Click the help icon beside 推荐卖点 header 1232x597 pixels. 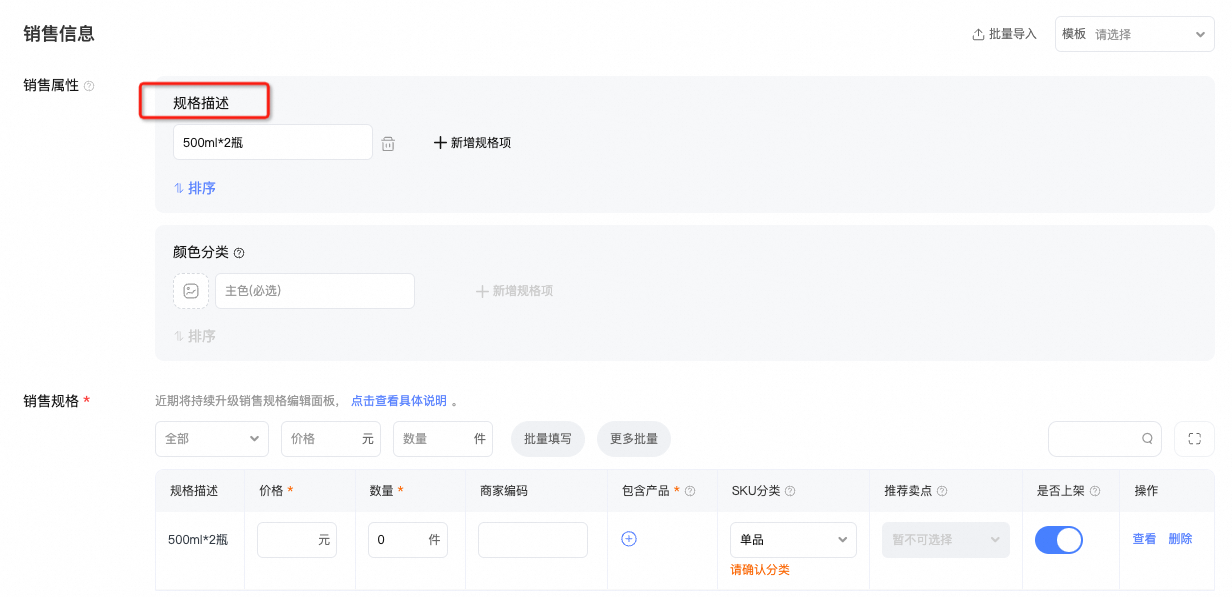pyautogui.click(x=941, y=491)
